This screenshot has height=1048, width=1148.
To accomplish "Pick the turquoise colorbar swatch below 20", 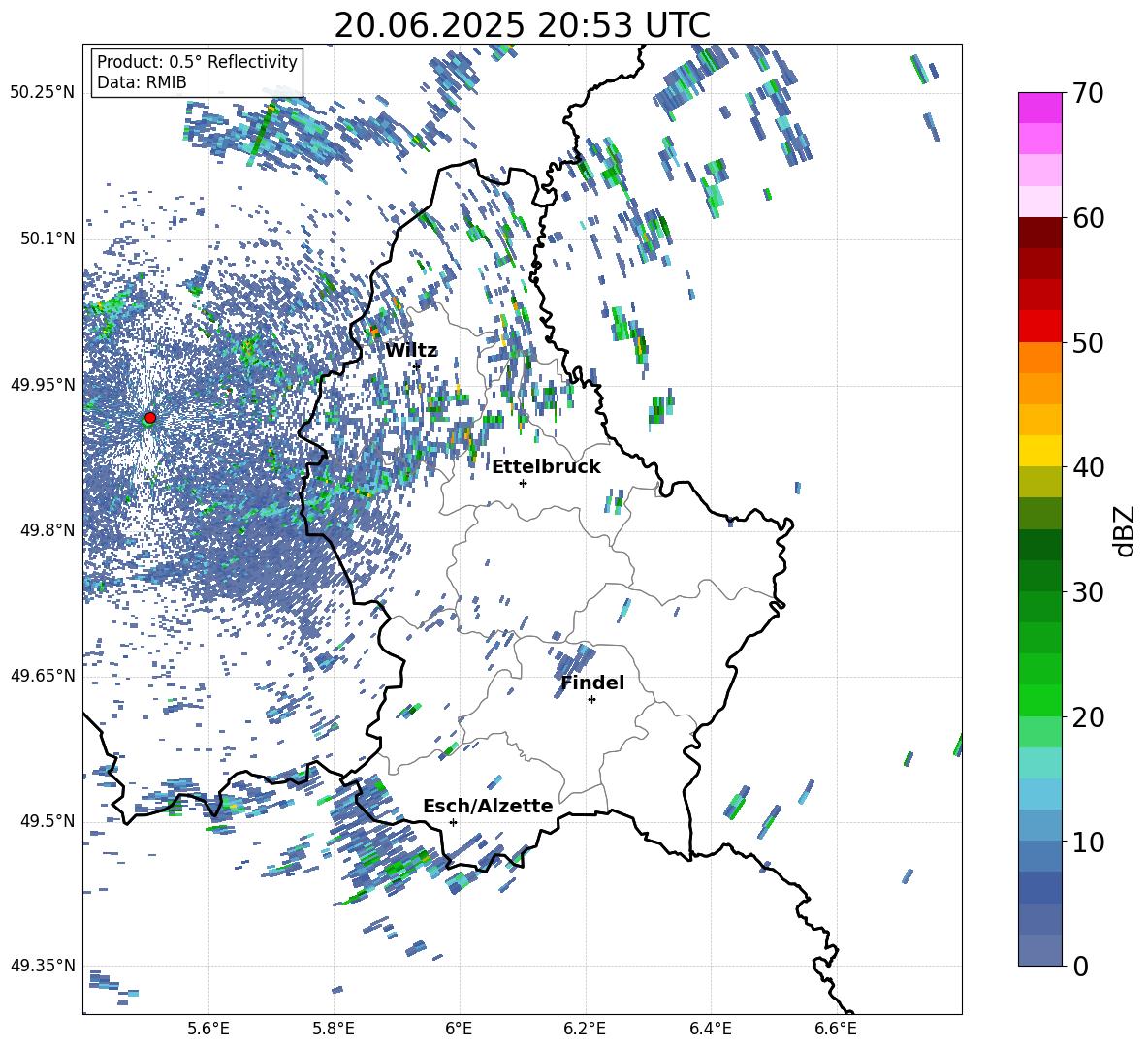I will [x=1040, y=763].
